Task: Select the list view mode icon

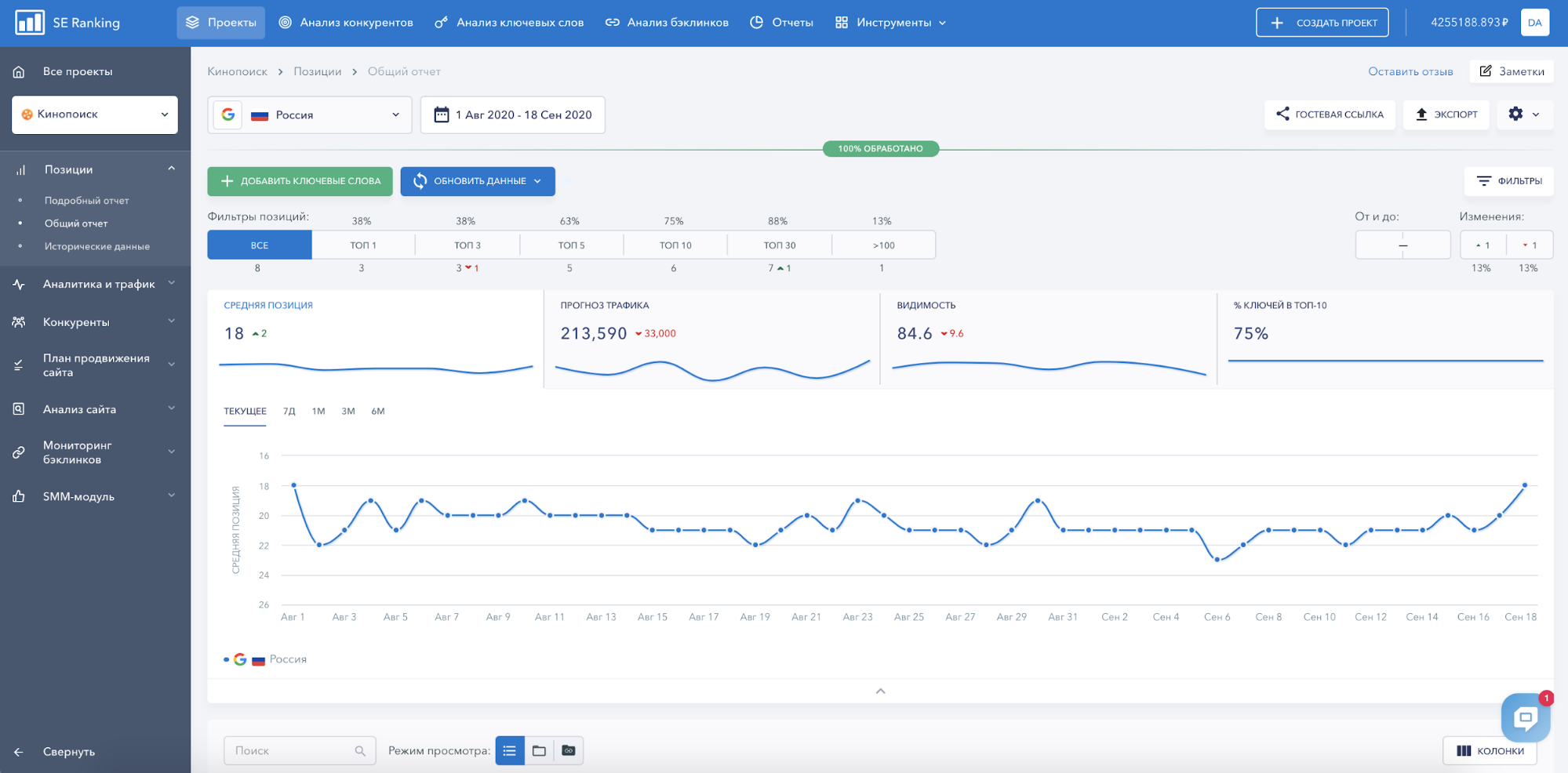Action: (510, 751)
